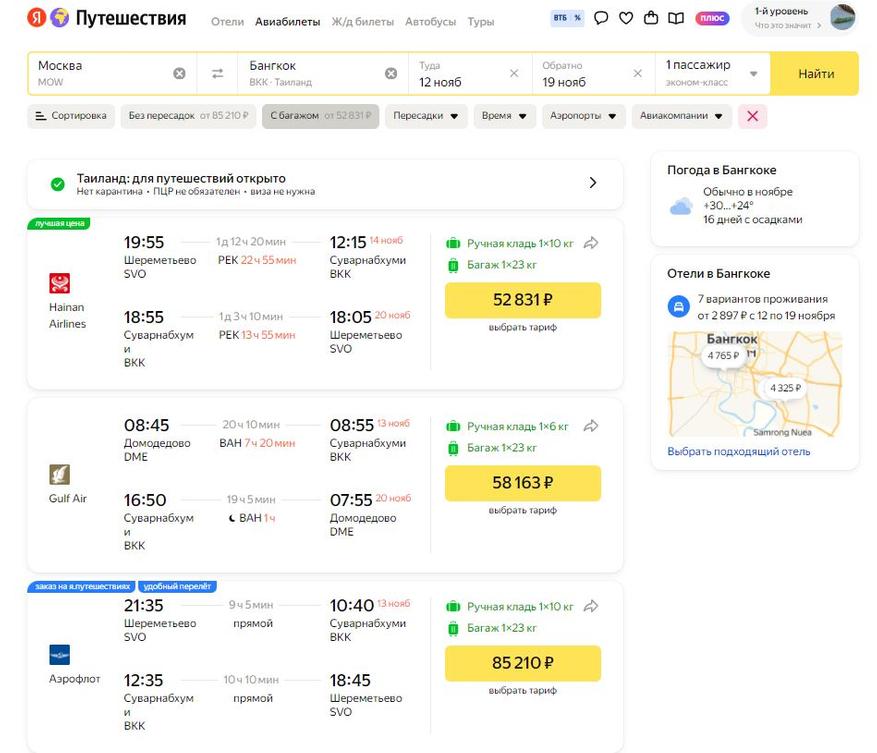Toggle the С багажом filter
This screenshot has height=753, width=877.
click(320, 116)
